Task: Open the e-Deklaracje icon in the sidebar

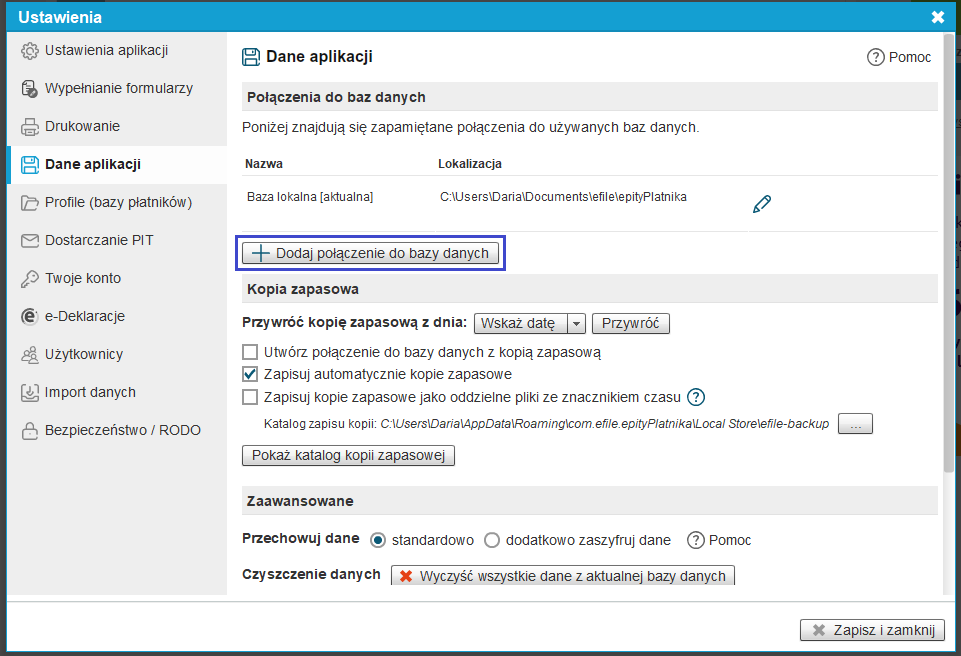Action: (29, 316)
